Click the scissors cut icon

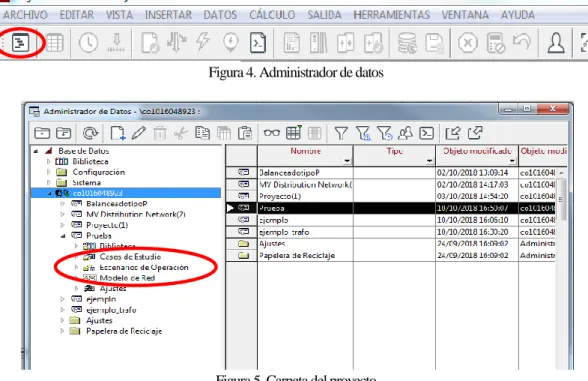(x=181, y=133)
